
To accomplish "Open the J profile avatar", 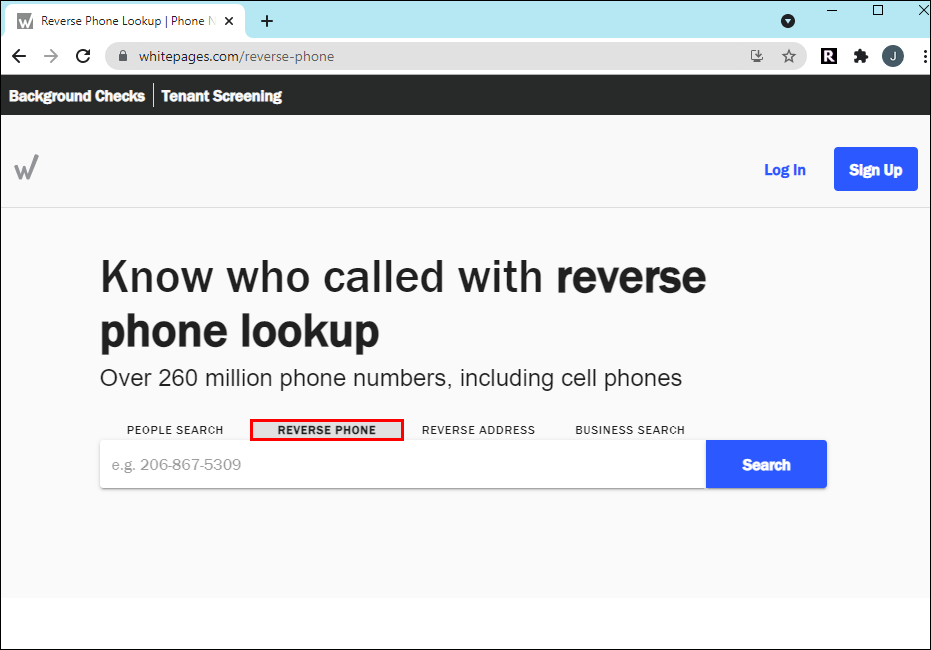I will (893, 56).
